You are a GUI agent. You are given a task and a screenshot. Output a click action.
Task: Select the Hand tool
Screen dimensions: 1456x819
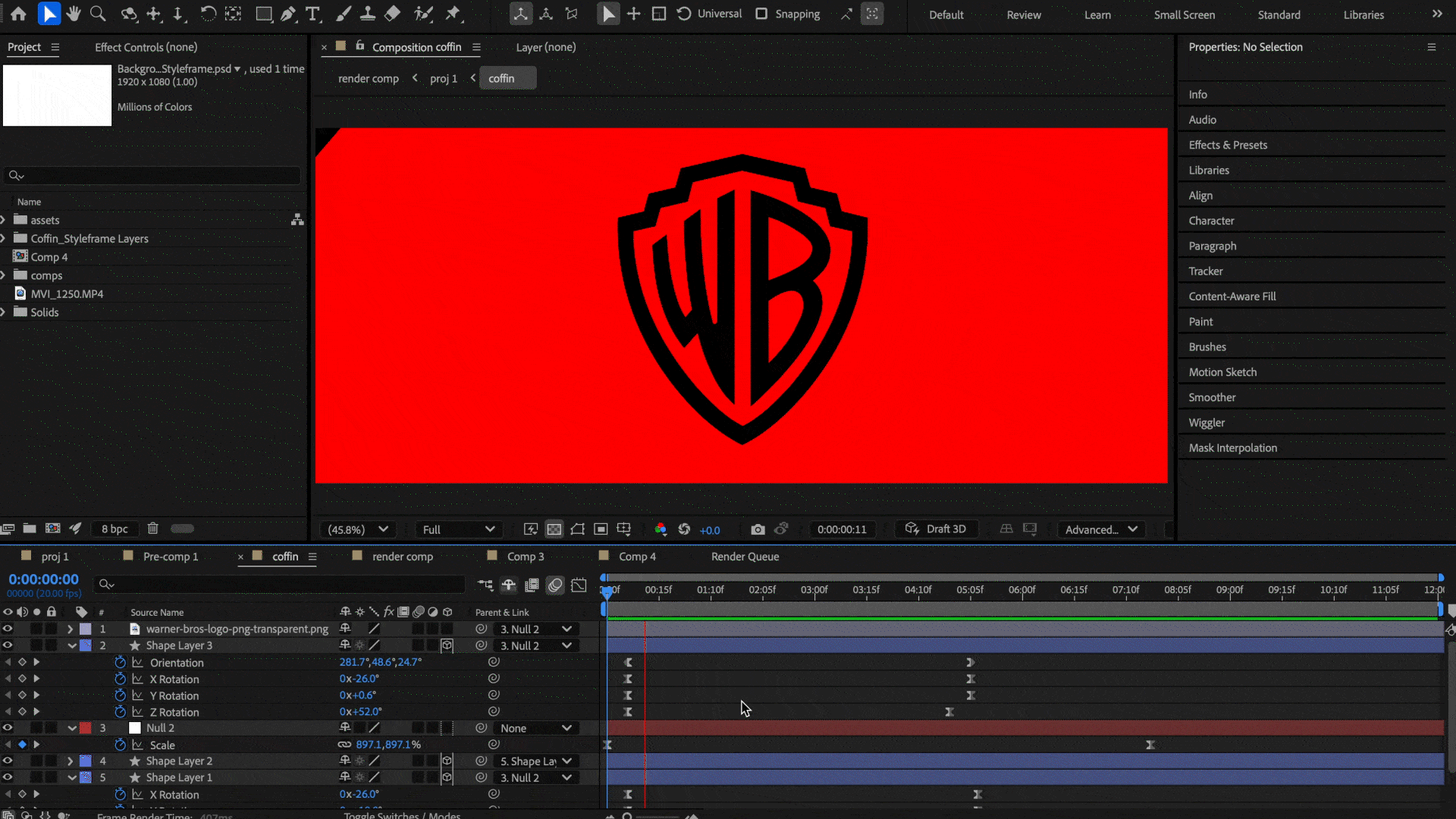(x=74, y=14)
